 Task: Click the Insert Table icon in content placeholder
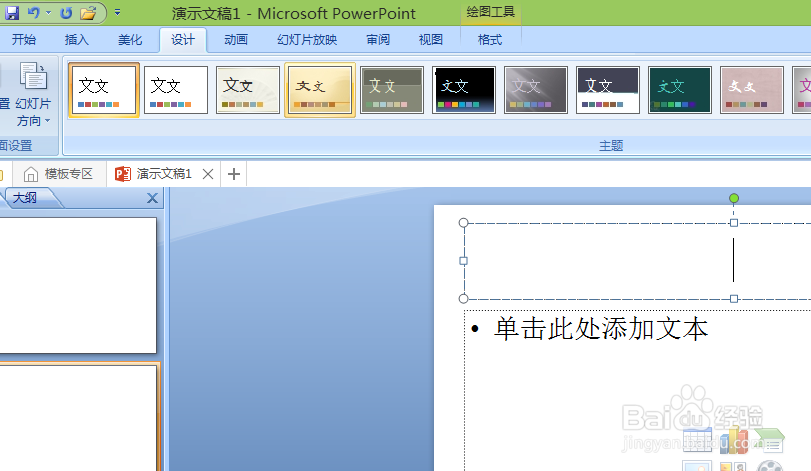(x=697, y=440)
